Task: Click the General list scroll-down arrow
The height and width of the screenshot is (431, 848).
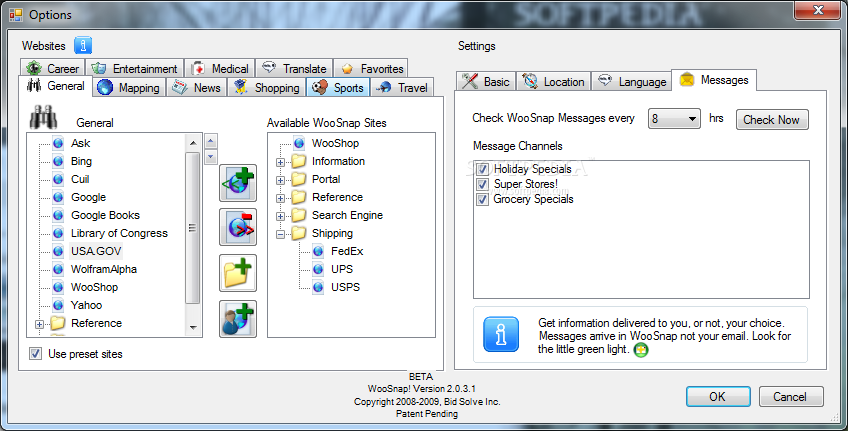Action: [193, 328]
